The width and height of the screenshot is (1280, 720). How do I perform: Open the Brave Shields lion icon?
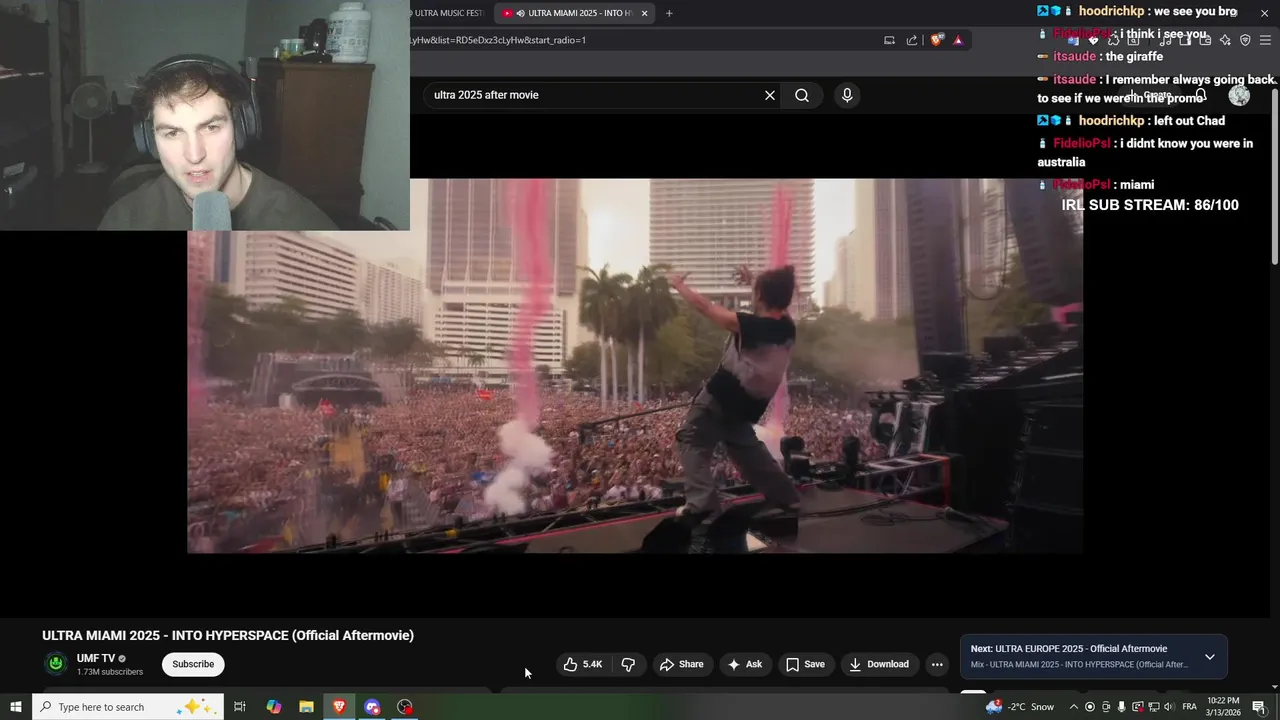(937, 40)
